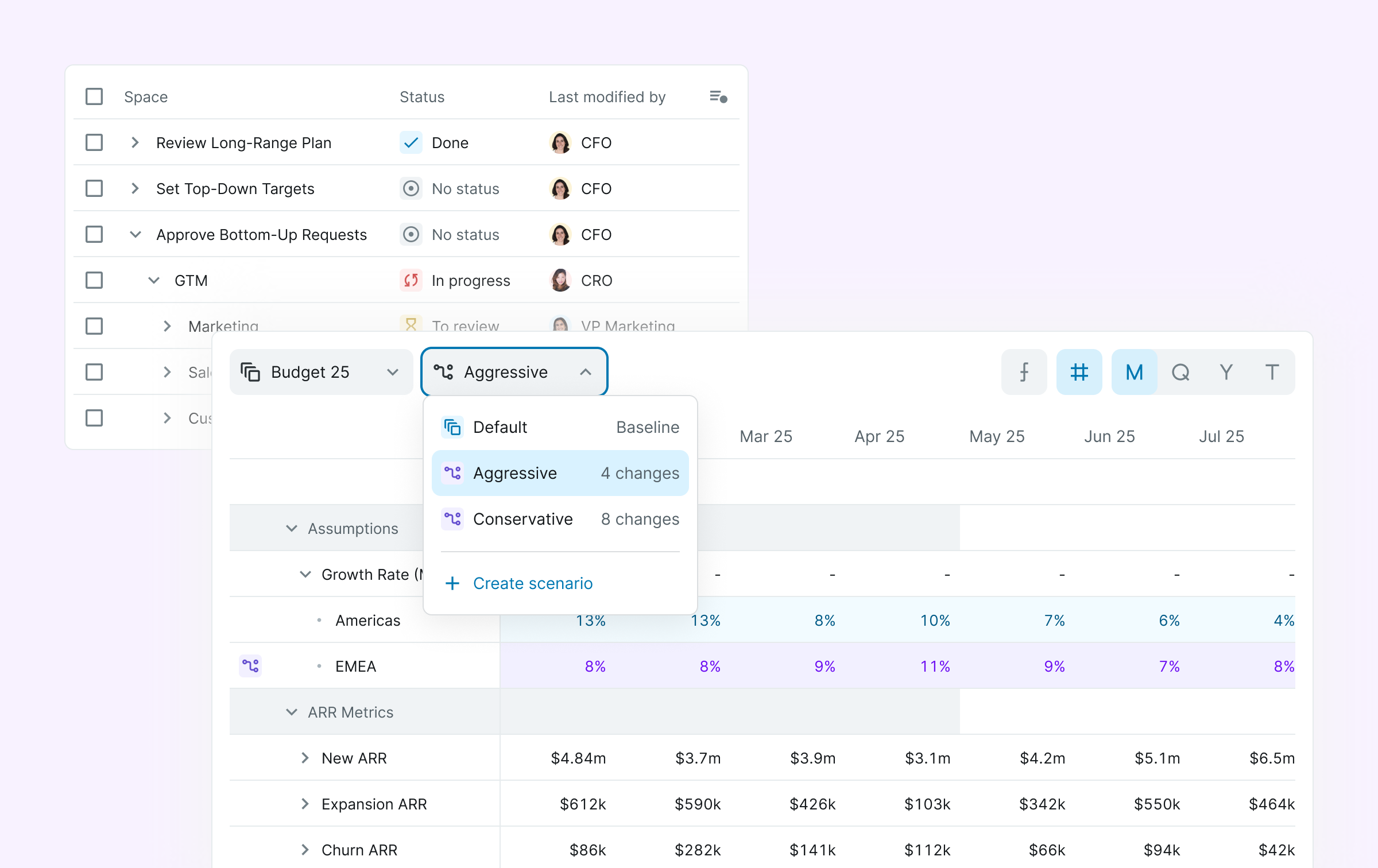Select all rows with Space header checkbox
This screenshot has height=868, width=1378.
click(x=94, y=96)
